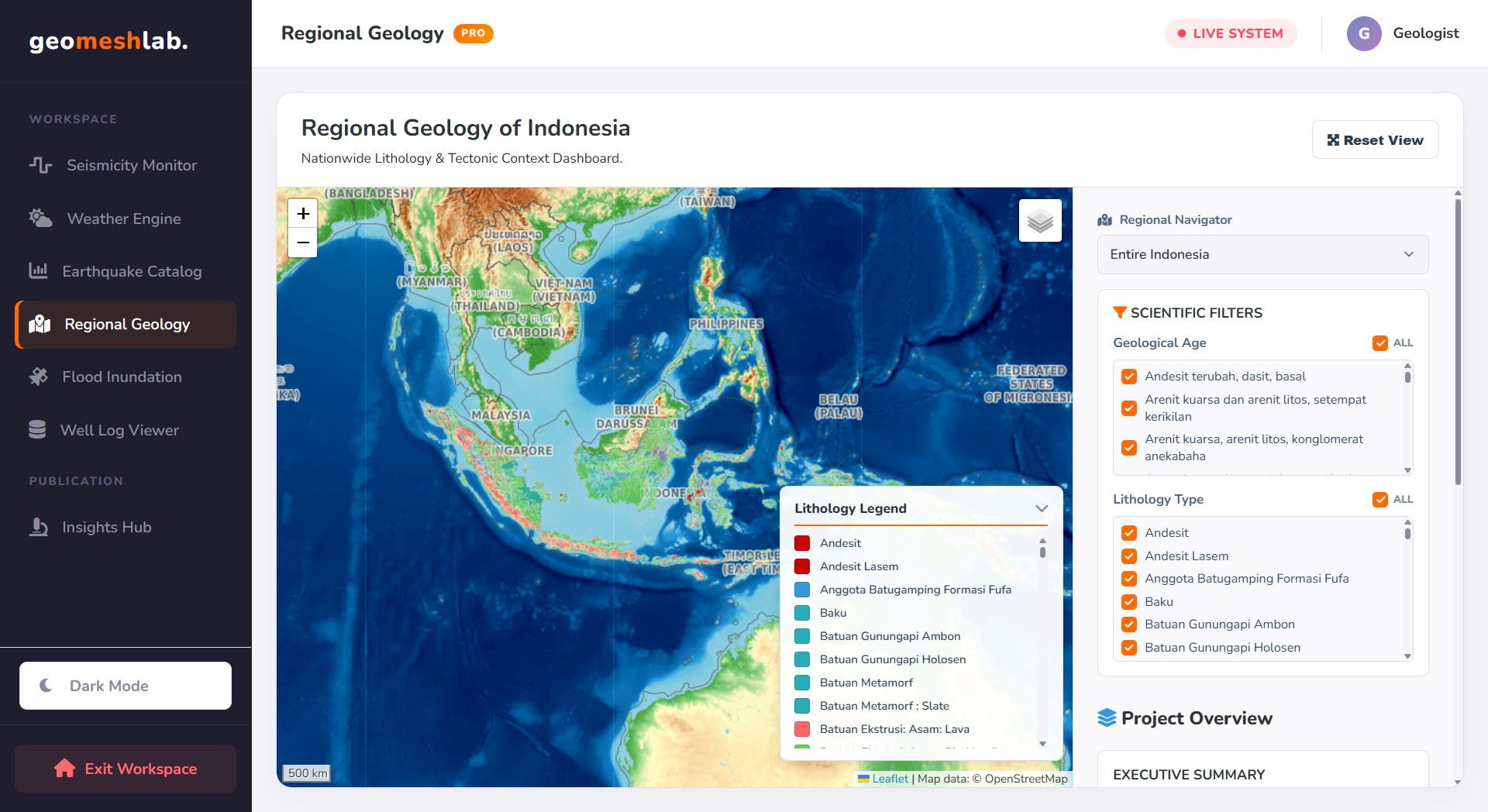Screen dimensions: 1488x812
Task: Click the 500 km map scale
Action: [307, 772]
